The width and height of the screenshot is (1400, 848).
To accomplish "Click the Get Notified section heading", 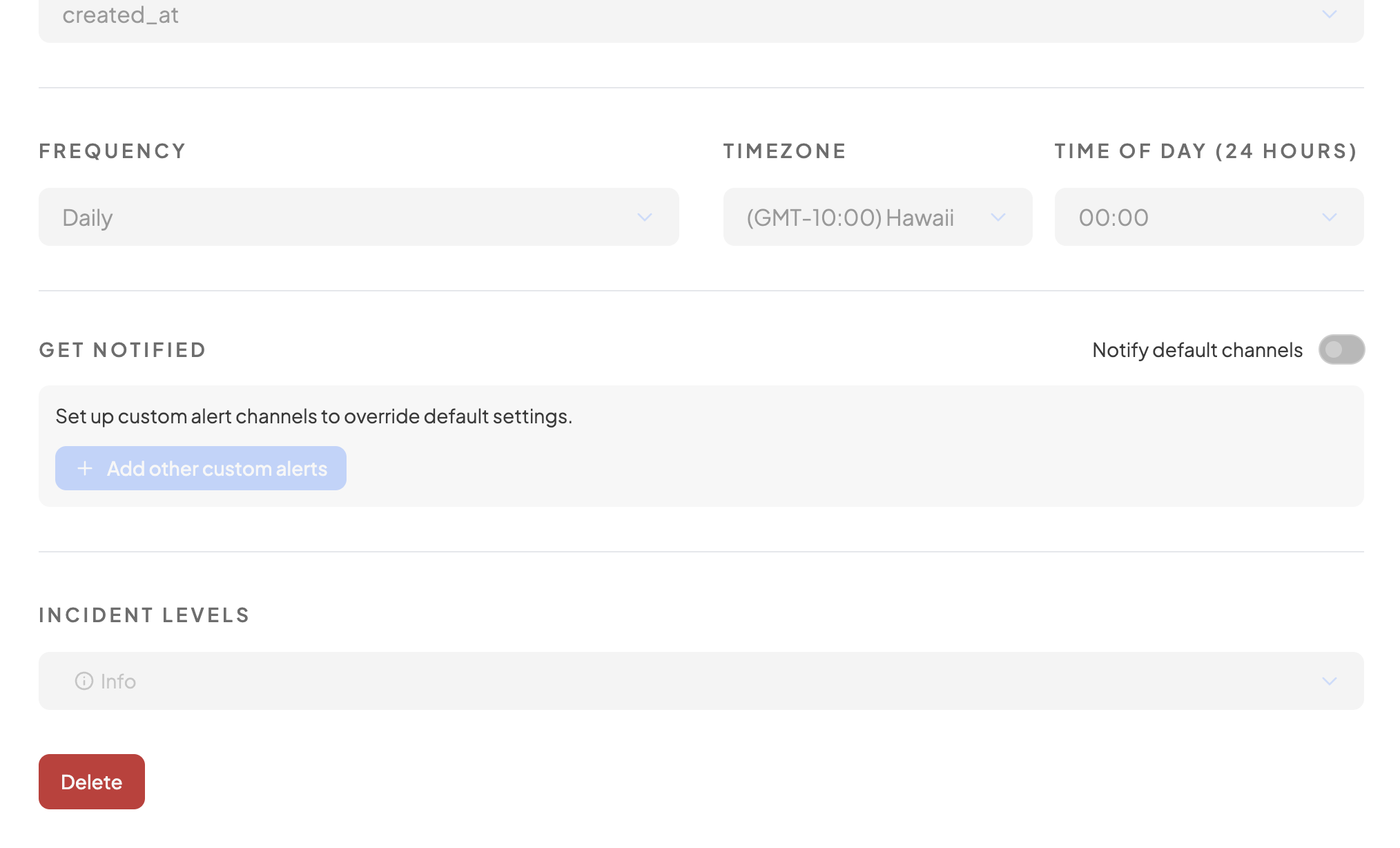I will (122, 350).
